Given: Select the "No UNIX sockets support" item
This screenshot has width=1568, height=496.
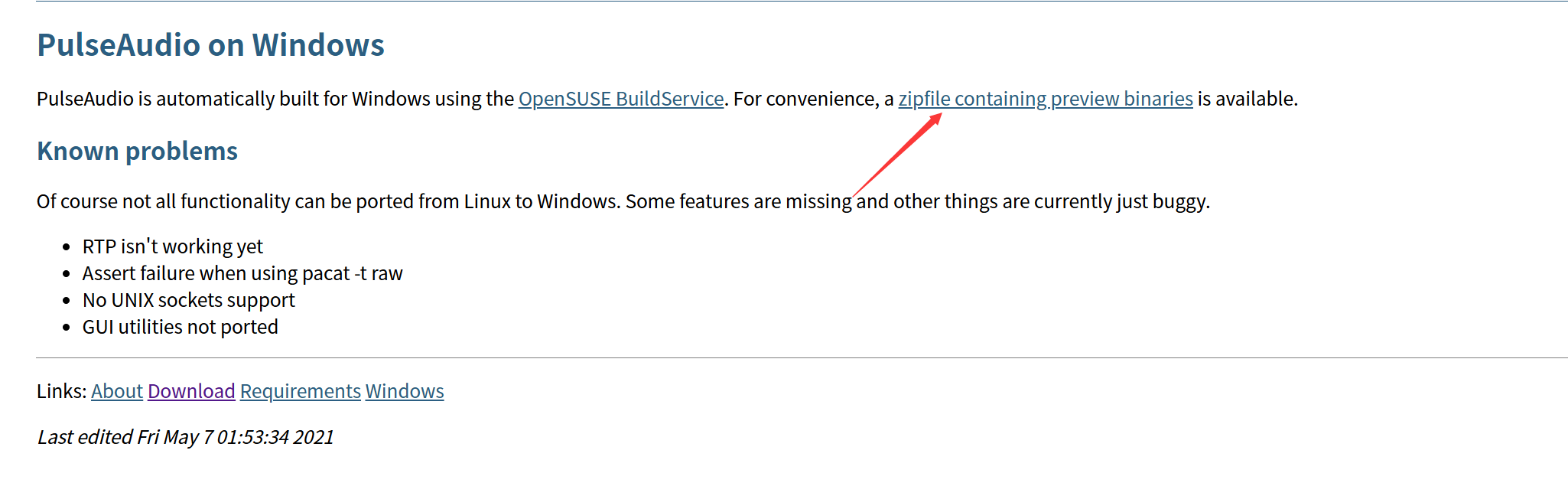Looking at the screenshot, I should tap(188, 300).
